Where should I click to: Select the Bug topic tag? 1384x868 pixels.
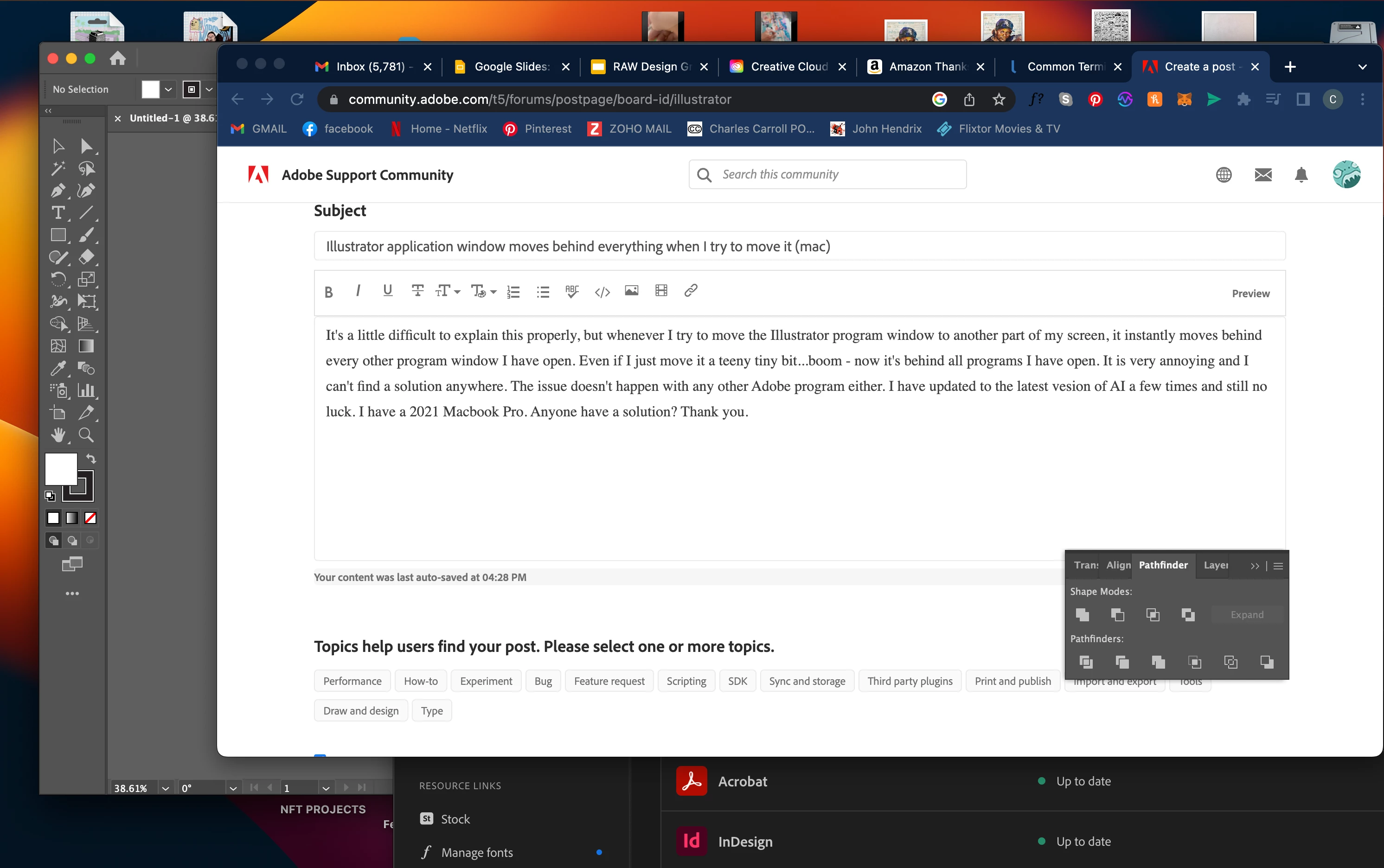(543, 681)
